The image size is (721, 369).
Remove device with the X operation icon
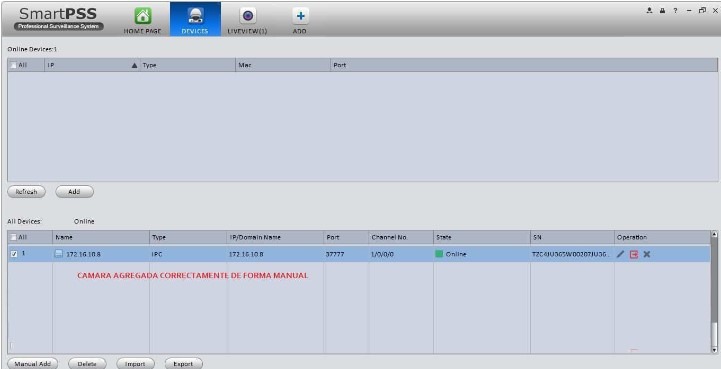pos(647,254)
